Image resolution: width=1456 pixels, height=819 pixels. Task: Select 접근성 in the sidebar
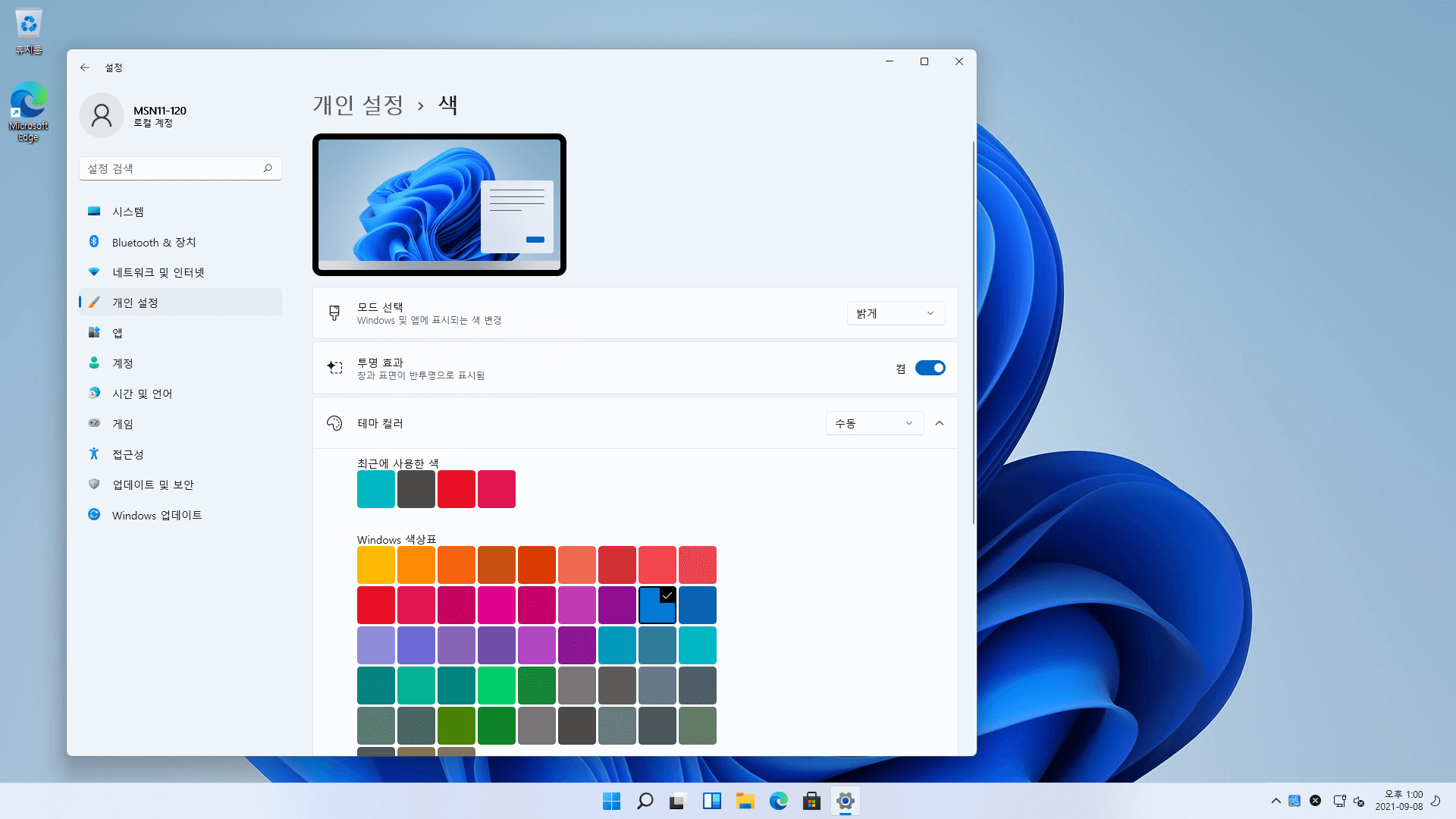(180, 454)
